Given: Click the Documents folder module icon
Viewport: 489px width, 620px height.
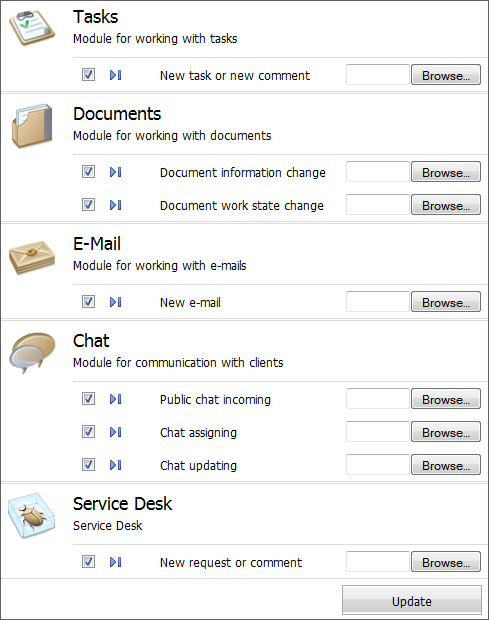Looking at the screenshot, I should (x=32, y=125).
